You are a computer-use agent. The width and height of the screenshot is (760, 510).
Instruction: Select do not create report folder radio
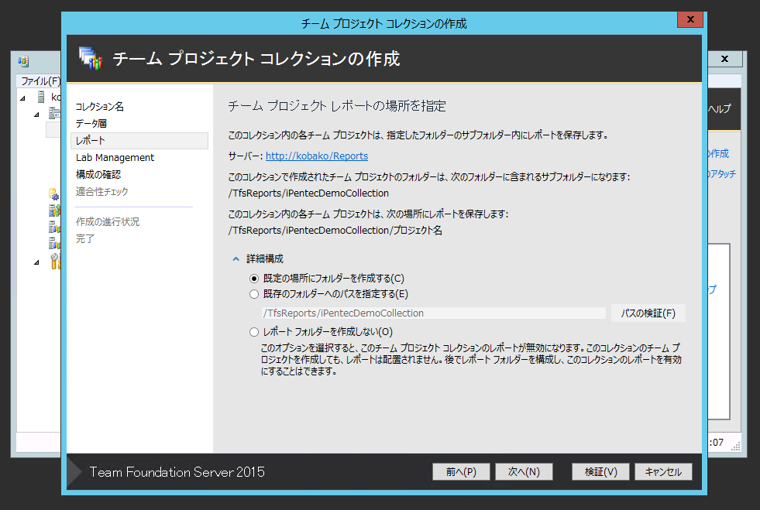click(254, 332)
